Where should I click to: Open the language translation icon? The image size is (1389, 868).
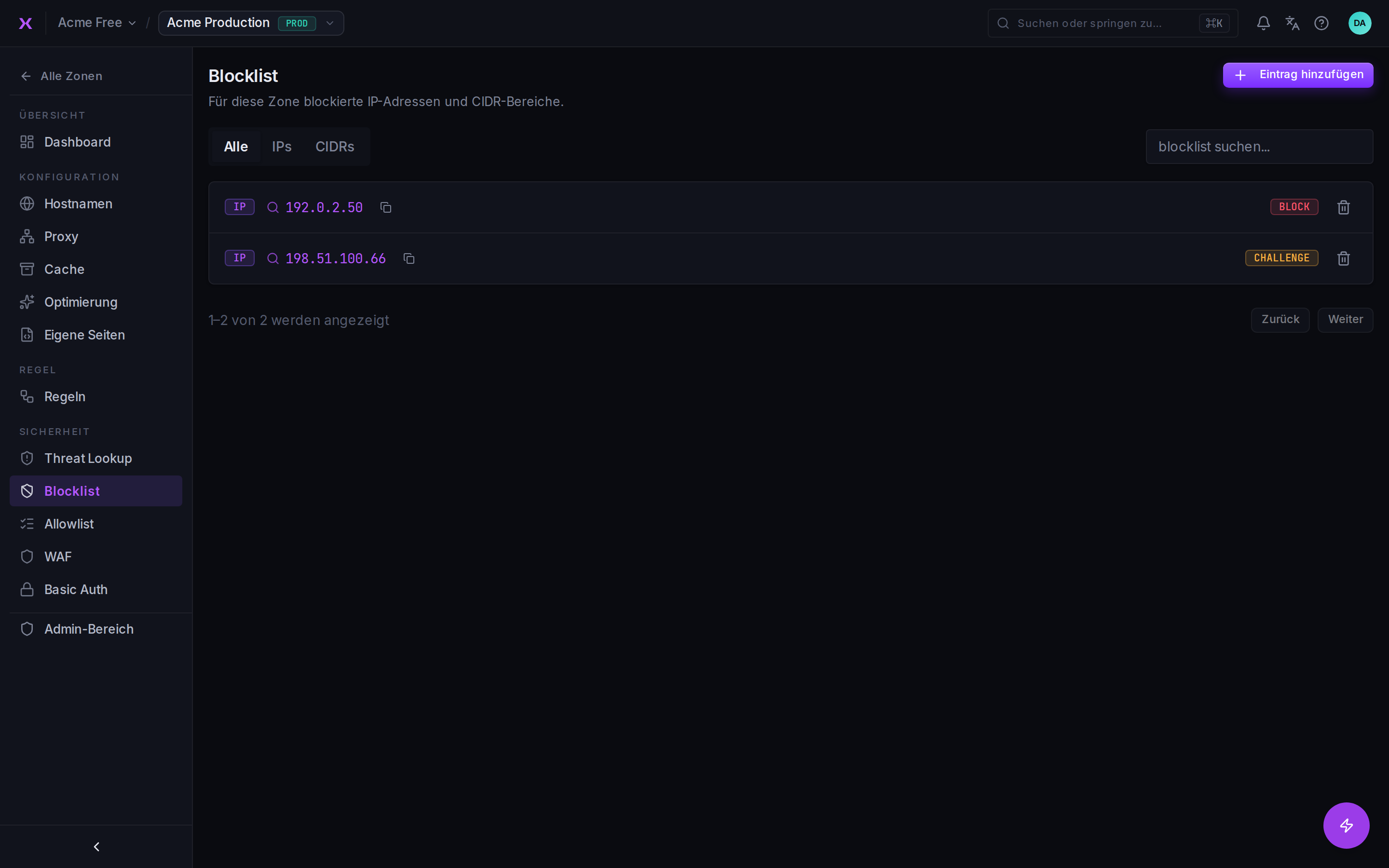[x=1293, y=23]
